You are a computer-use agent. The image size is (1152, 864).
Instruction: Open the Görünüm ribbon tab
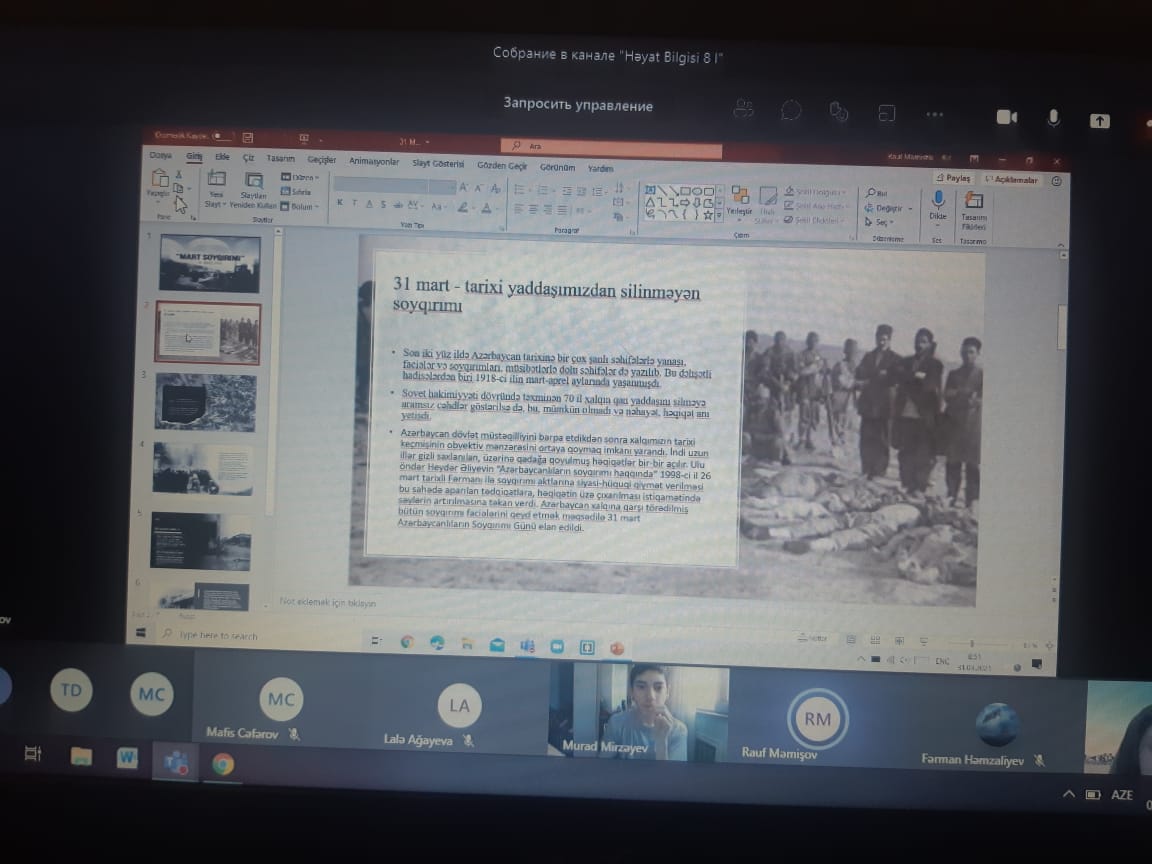557,167
